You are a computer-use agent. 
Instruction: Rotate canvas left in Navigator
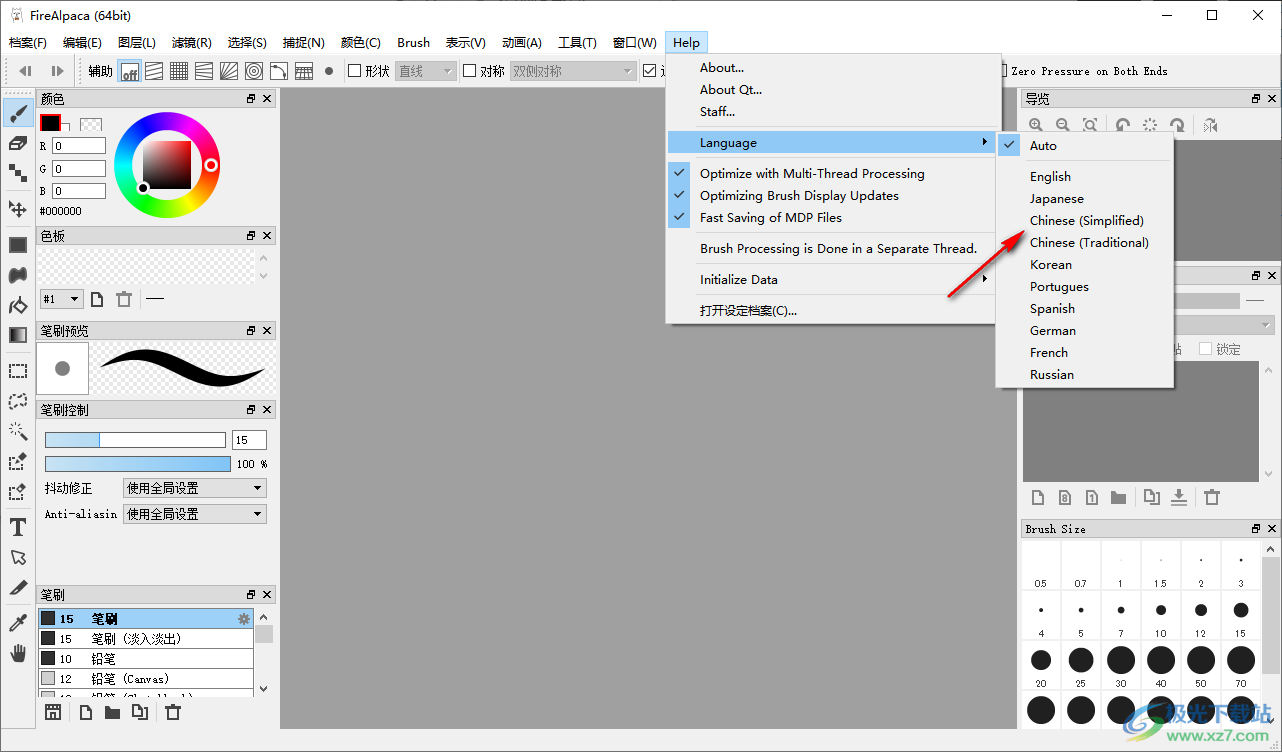(x=1123, y=125)
